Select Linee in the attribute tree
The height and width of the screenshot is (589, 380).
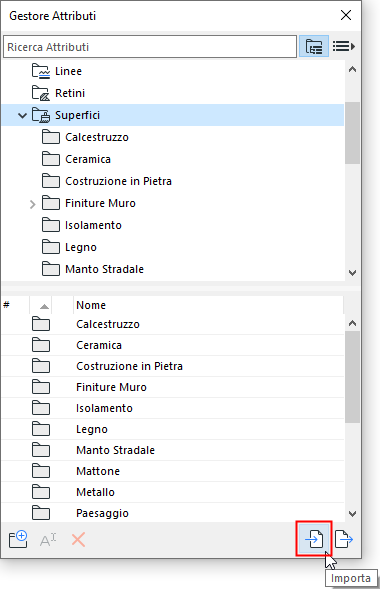click(x=68, y=71)
